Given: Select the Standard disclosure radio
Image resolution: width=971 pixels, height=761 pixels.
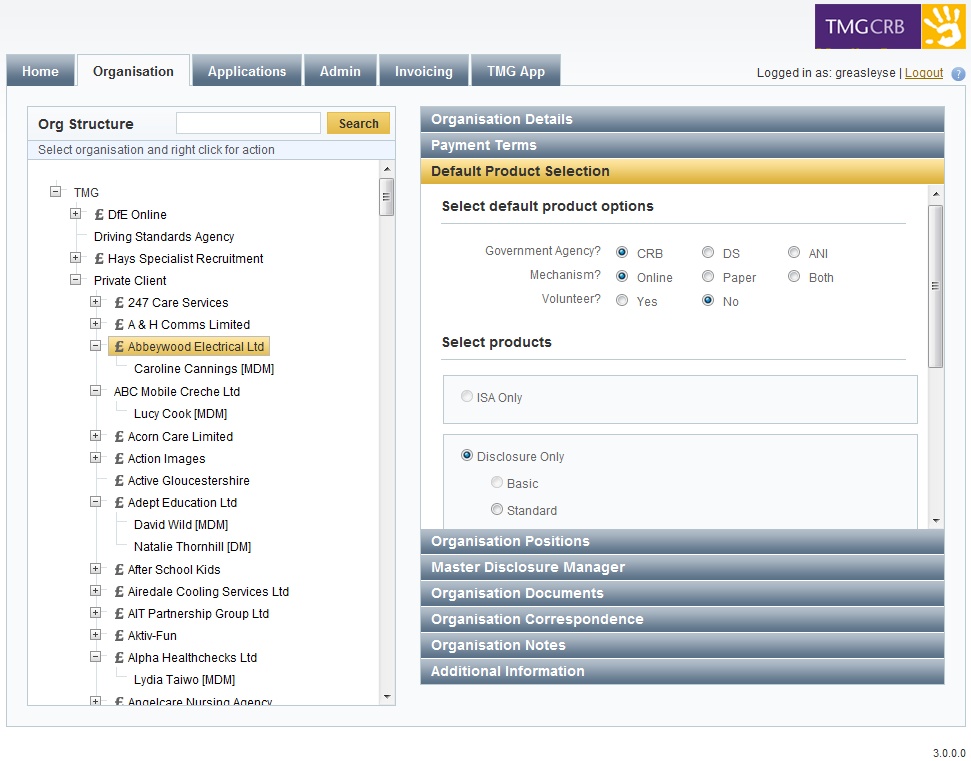Looking at the screenshot, I should click(497, 509).
